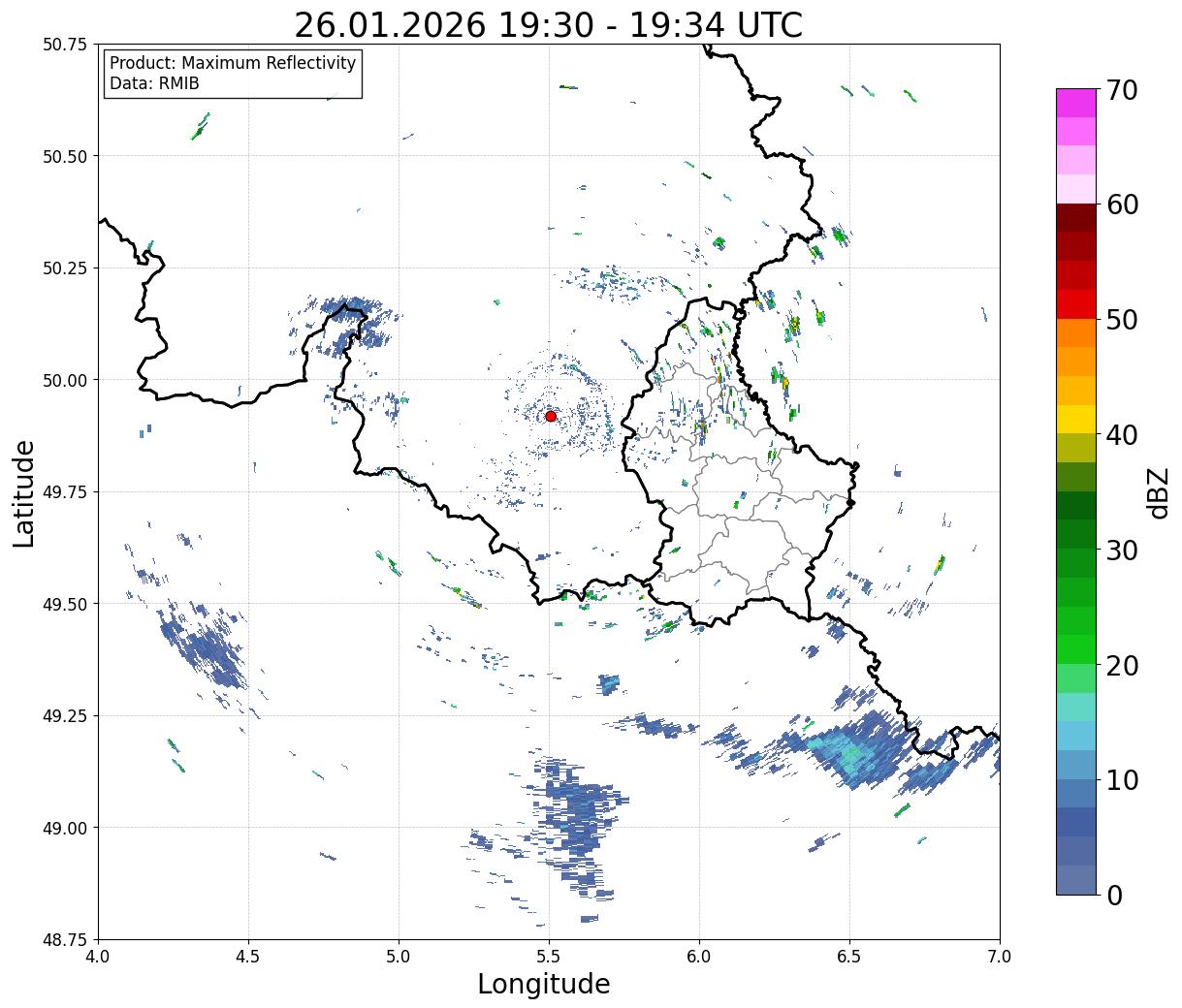
Task: Click the colorbar tick label 60
Action: pos(1122,205)
